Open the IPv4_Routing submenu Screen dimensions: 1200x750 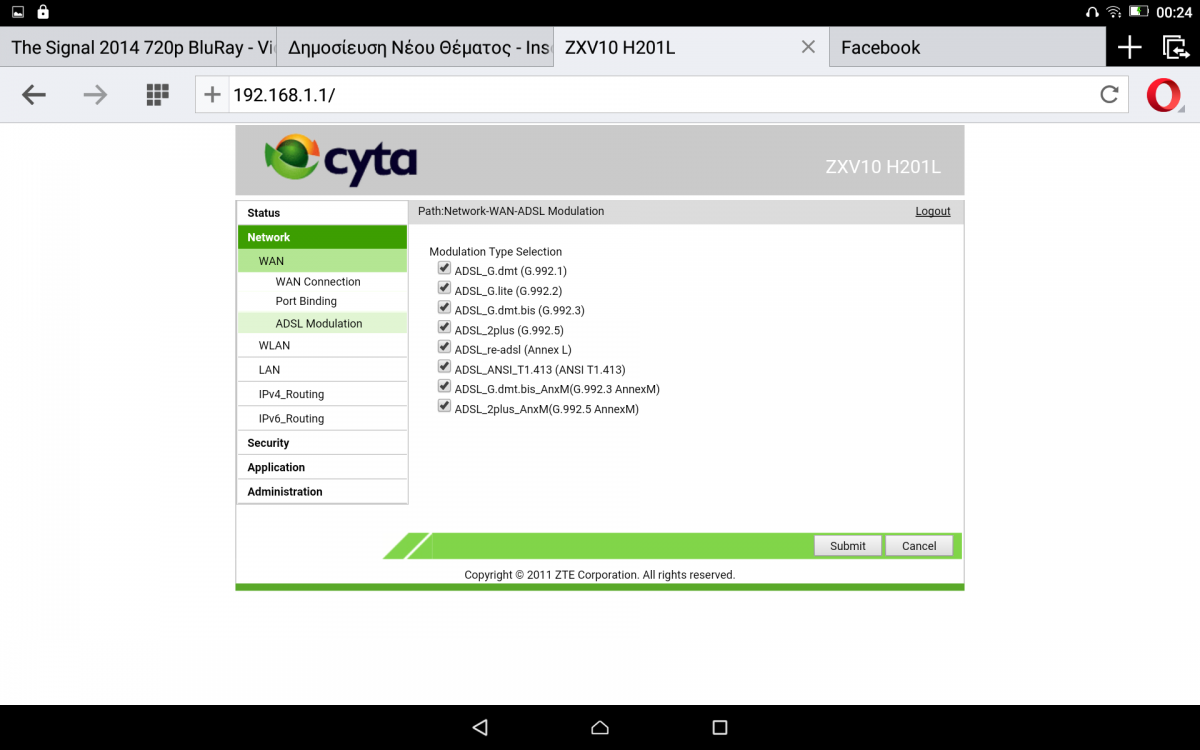point(322,394)
